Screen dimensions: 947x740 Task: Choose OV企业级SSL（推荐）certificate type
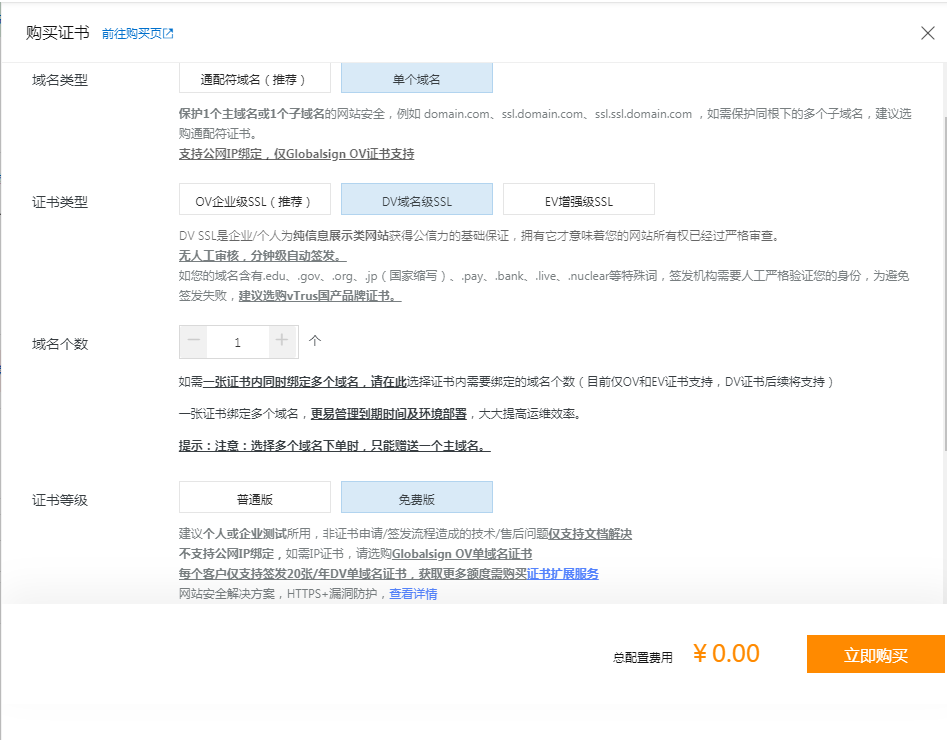254,200
